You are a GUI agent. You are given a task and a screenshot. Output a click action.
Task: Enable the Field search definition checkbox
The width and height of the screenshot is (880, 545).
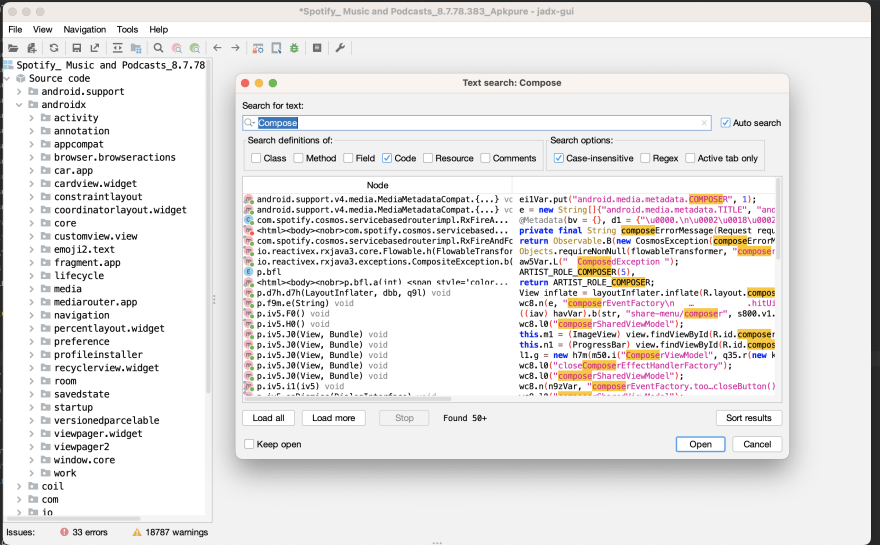[348, 158]
